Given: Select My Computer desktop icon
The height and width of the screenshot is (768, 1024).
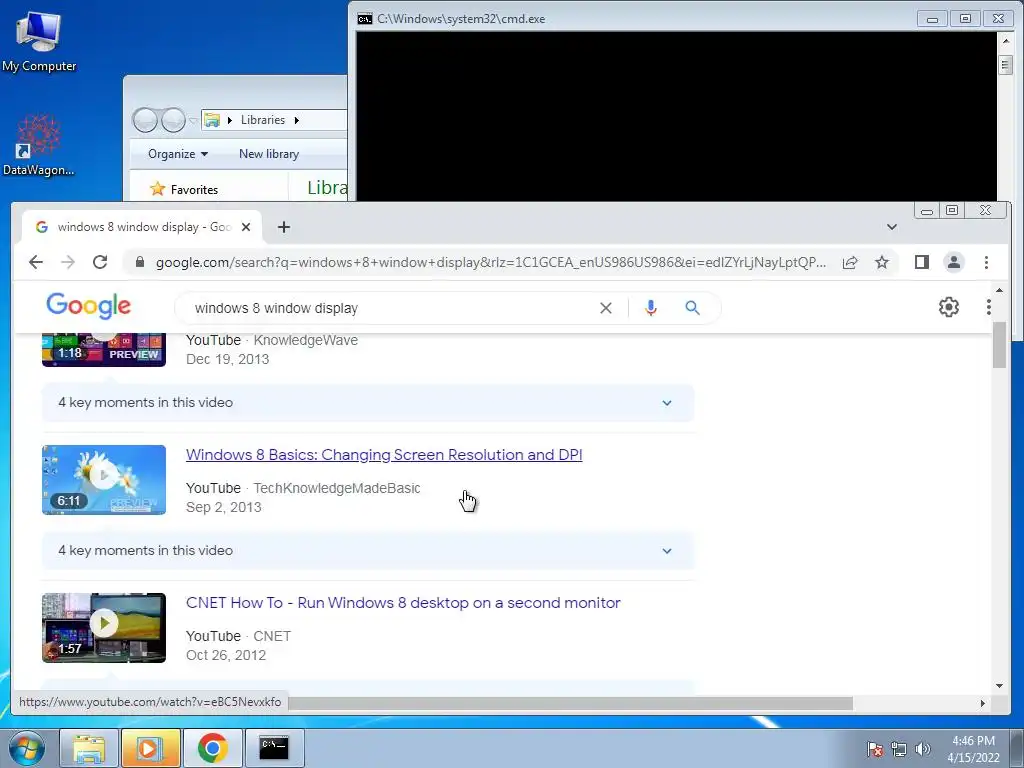Looking at the screenshot, I should pos(39,41).
